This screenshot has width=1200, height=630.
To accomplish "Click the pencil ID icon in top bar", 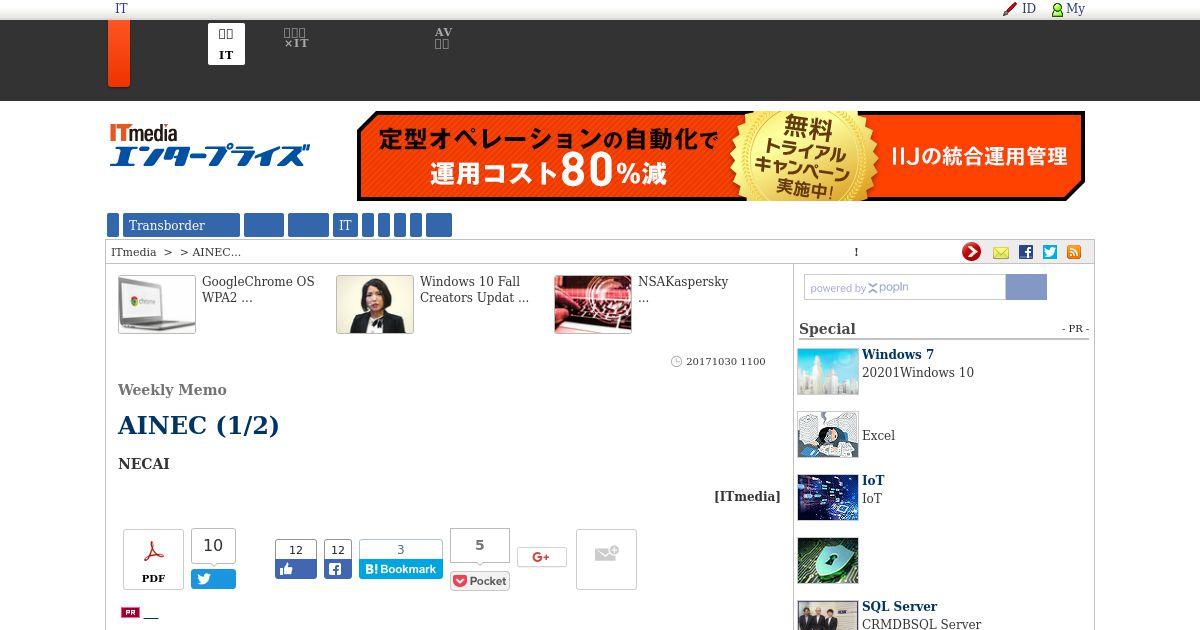I will (x=1010, y=9).
